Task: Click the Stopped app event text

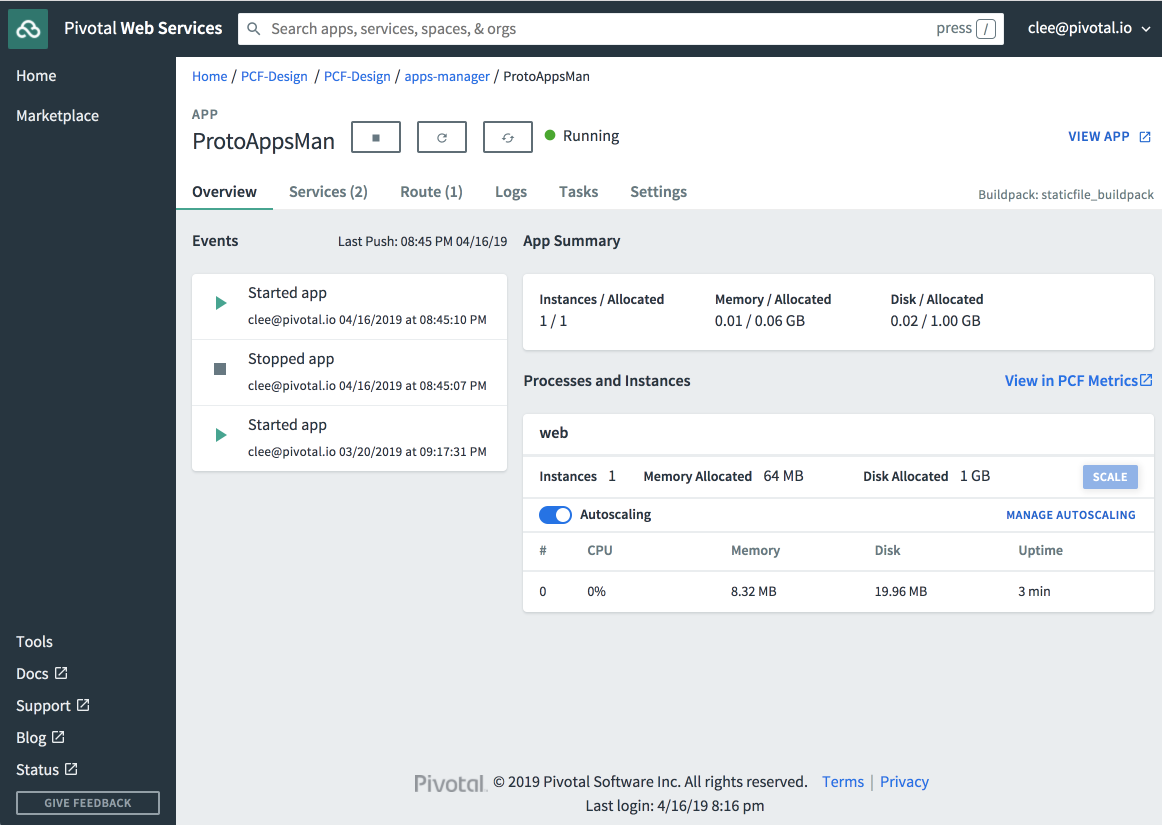Action: pos(291,359)
